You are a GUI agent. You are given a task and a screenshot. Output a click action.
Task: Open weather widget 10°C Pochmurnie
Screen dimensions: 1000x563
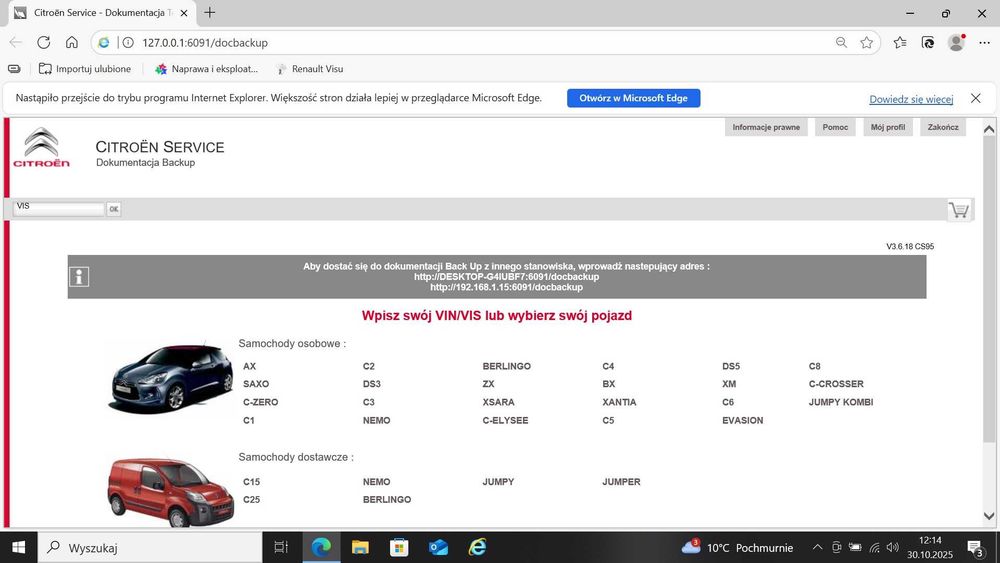coord(737,547)
